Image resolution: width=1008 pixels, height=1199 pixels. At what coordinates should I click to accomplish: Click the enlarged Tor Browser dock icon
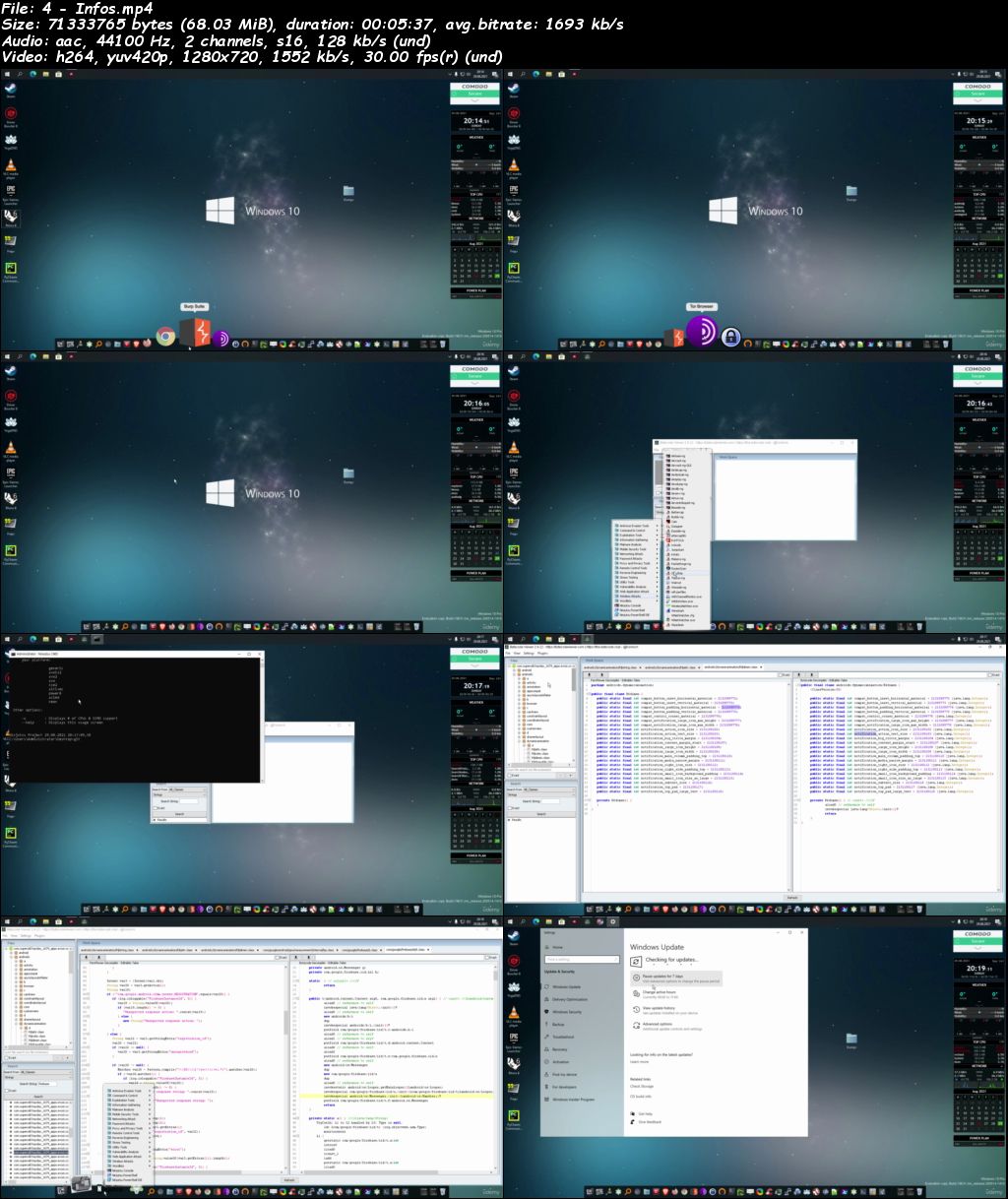click(x=701, y=333)
